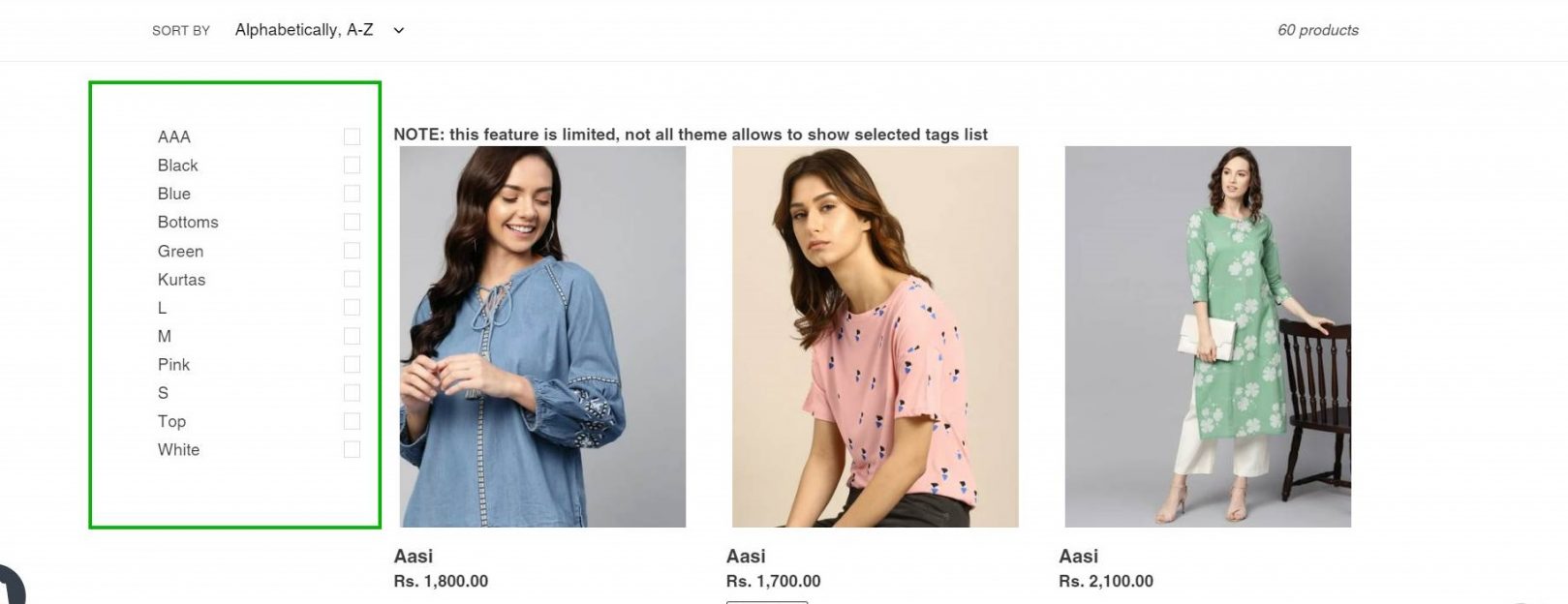Screen dimensions: 1568x604
Task: Open the green floral kurta image
Action: click(x=1208, y=337)
